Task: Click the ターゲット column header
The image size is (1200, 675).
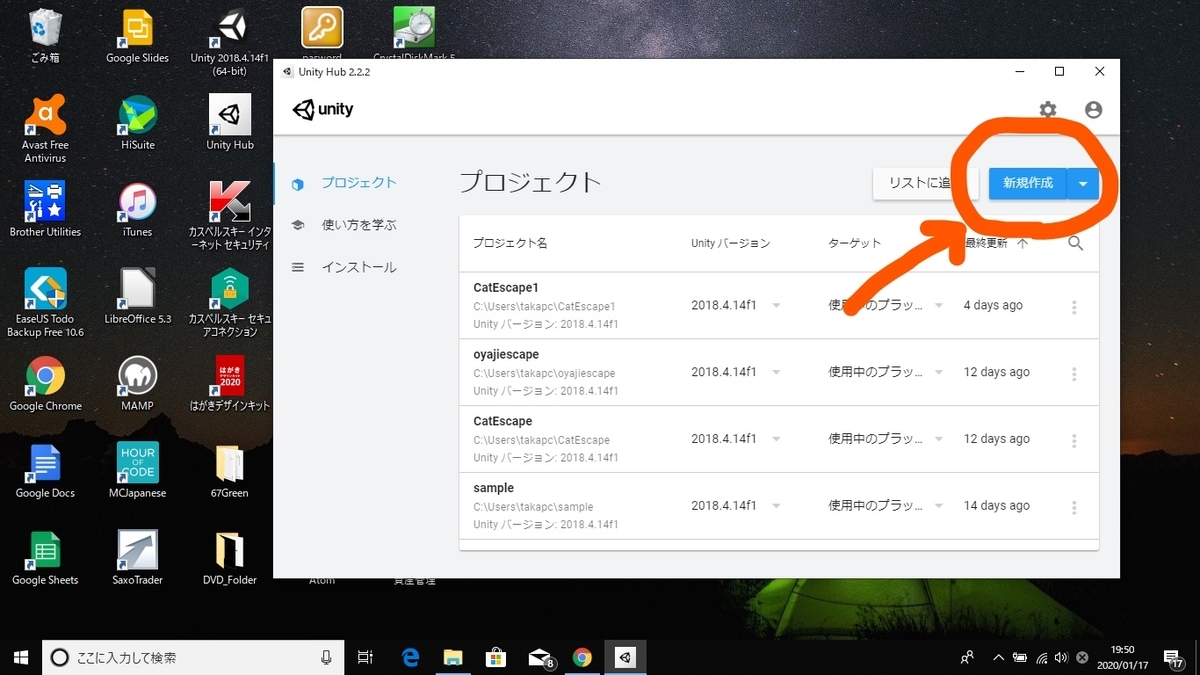Action: pyautogui.click(x=855, y=243)
